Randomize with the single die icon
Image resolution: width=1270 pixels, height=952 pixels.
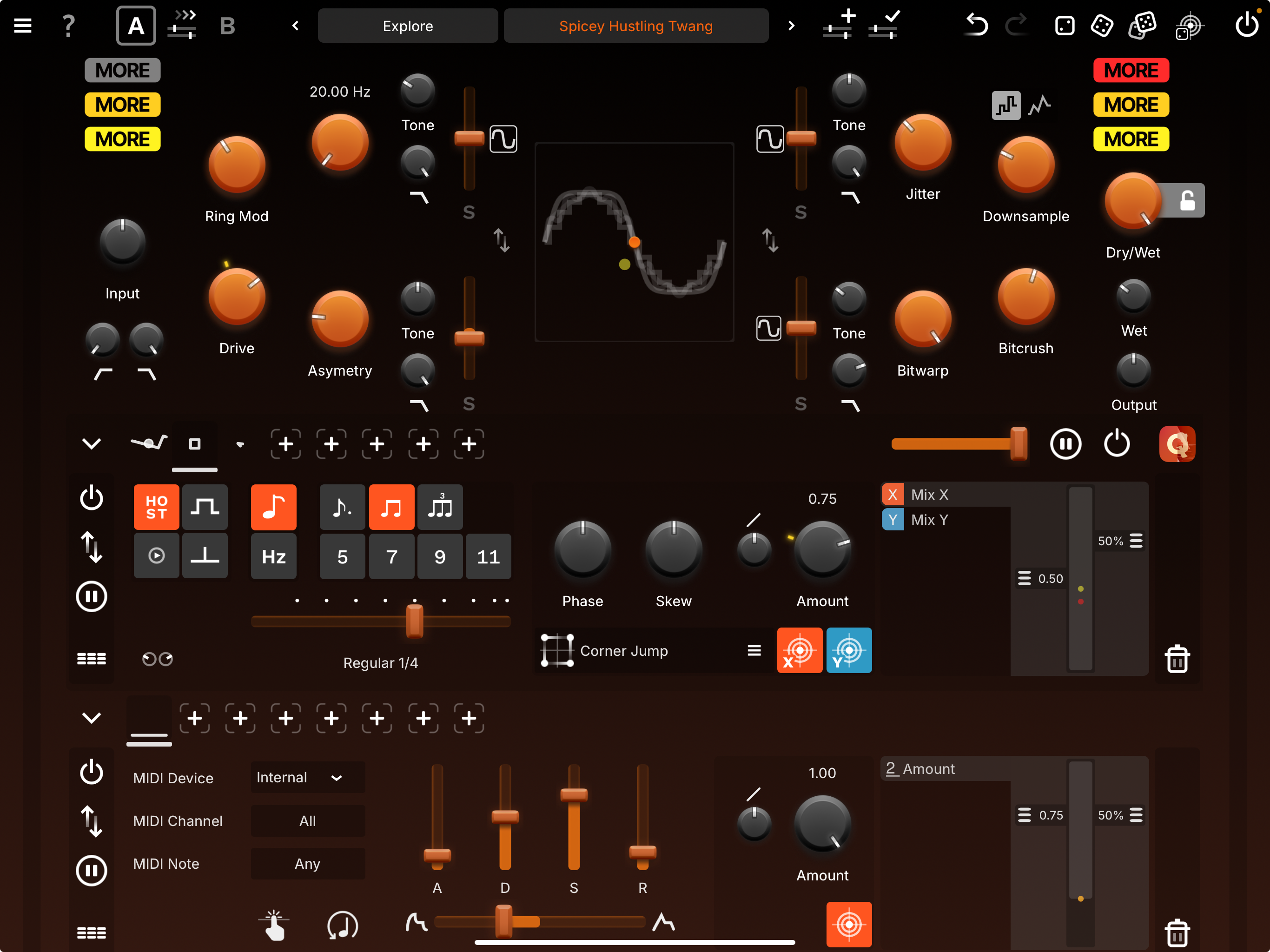(x=1065, y=26)
